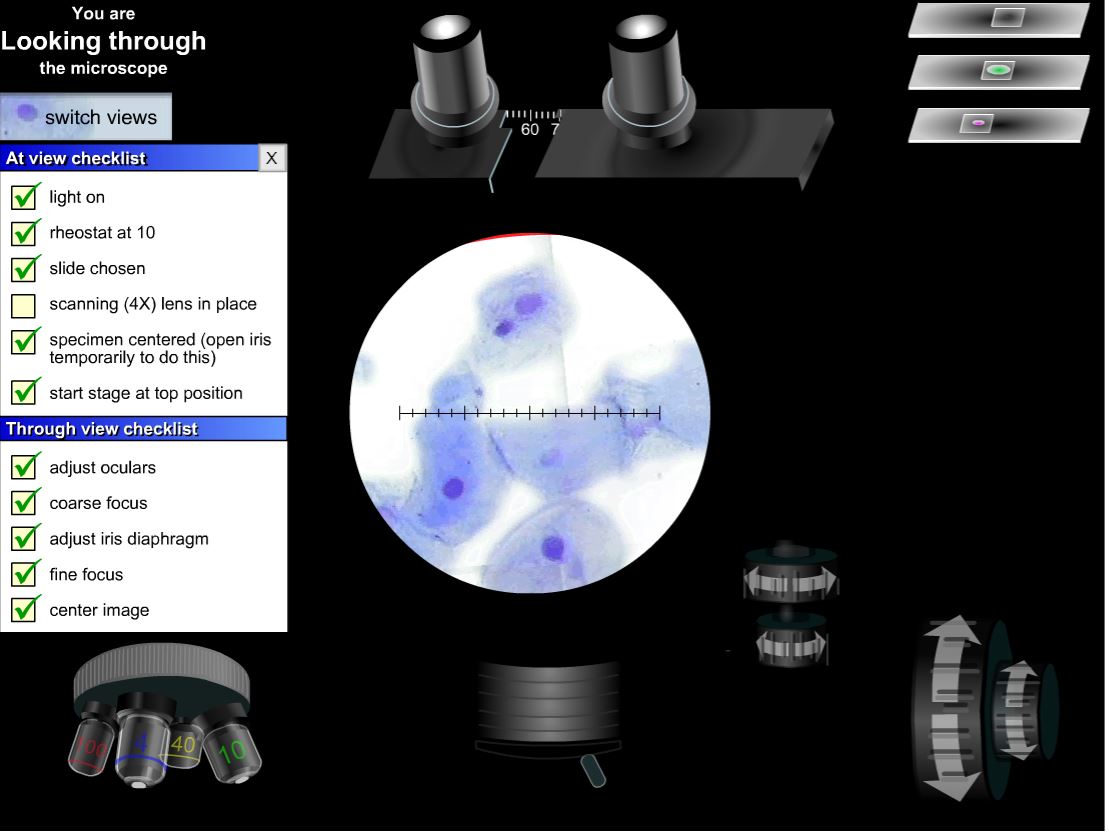Uncheck the light on checkbox

(25, 197)
